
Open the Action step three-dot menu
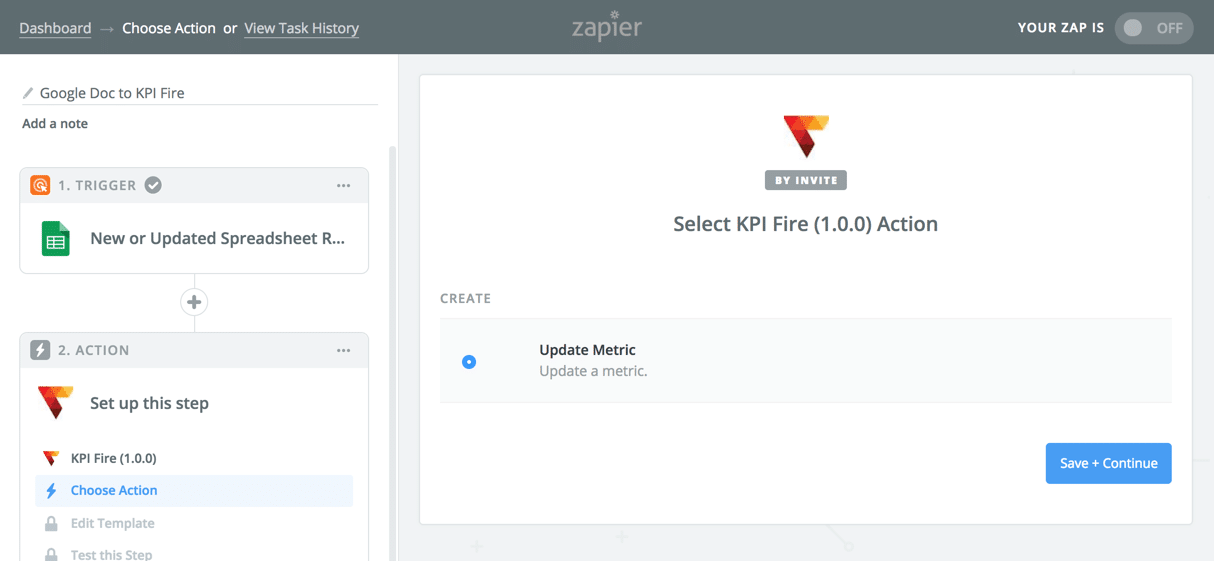(x=344, y=350)
